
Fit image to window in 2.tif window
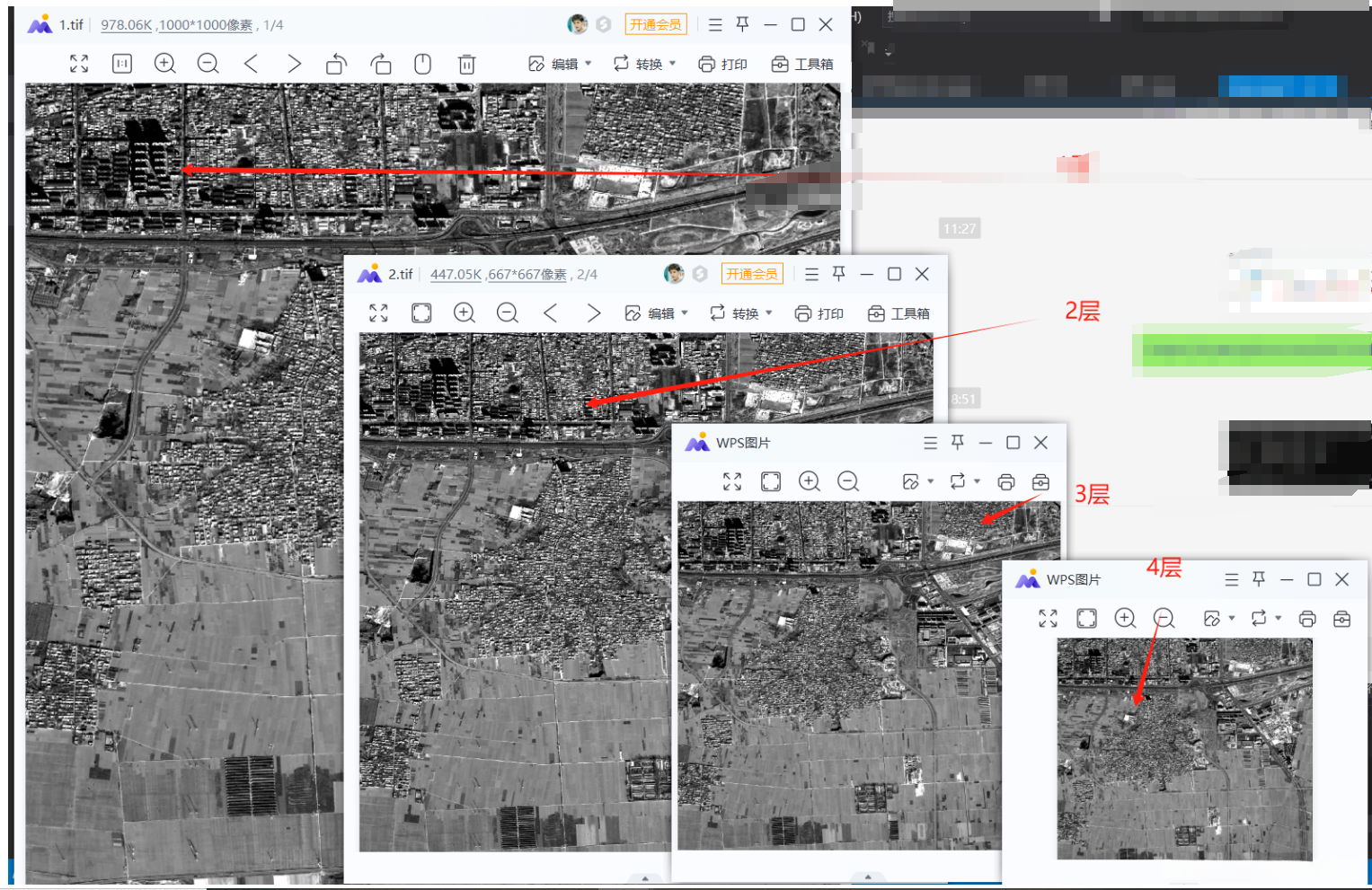pyautogui.click(x=421, y=313)
